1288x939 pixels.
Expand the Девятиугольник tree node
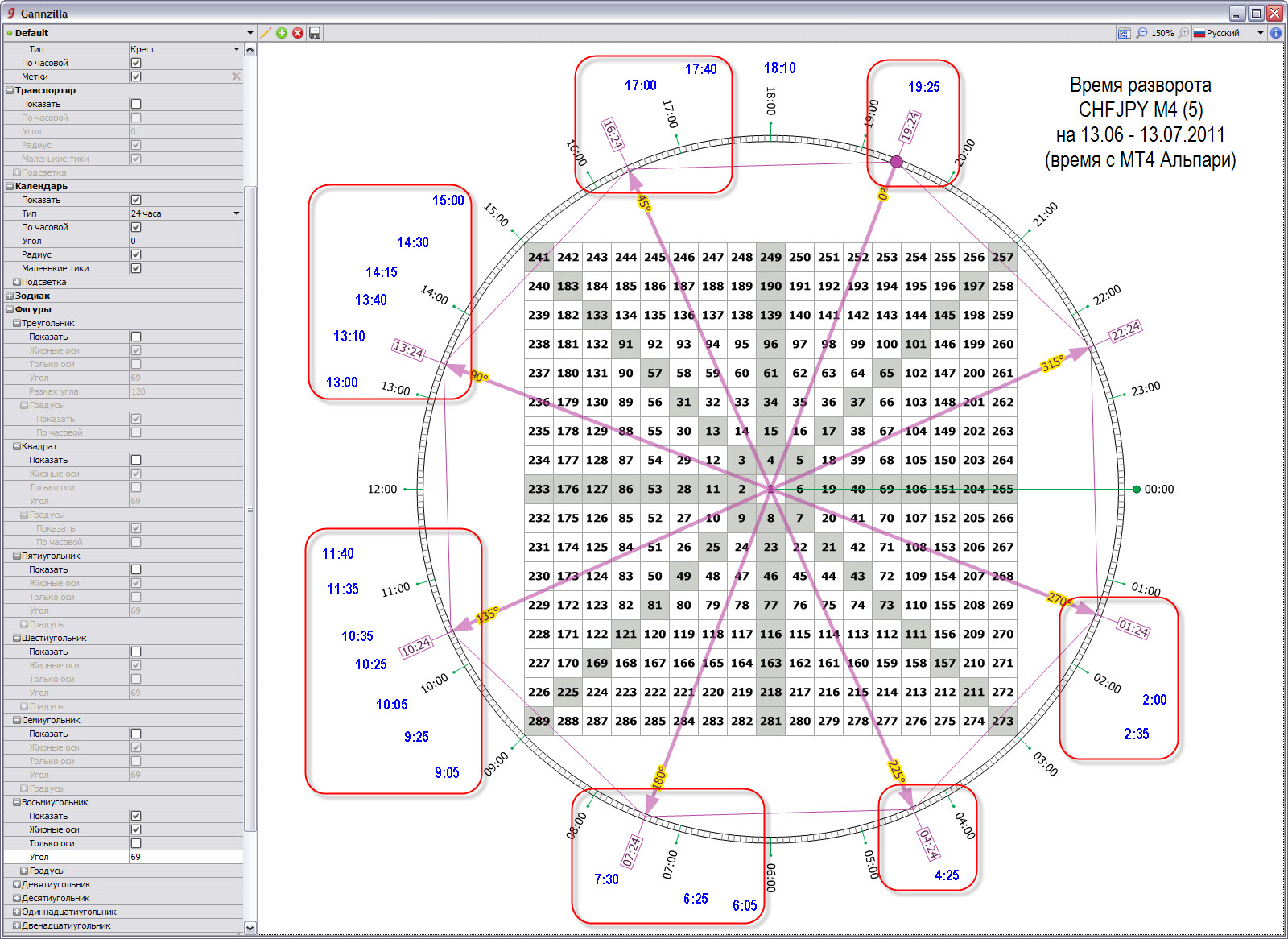click(x=17, y=884)
